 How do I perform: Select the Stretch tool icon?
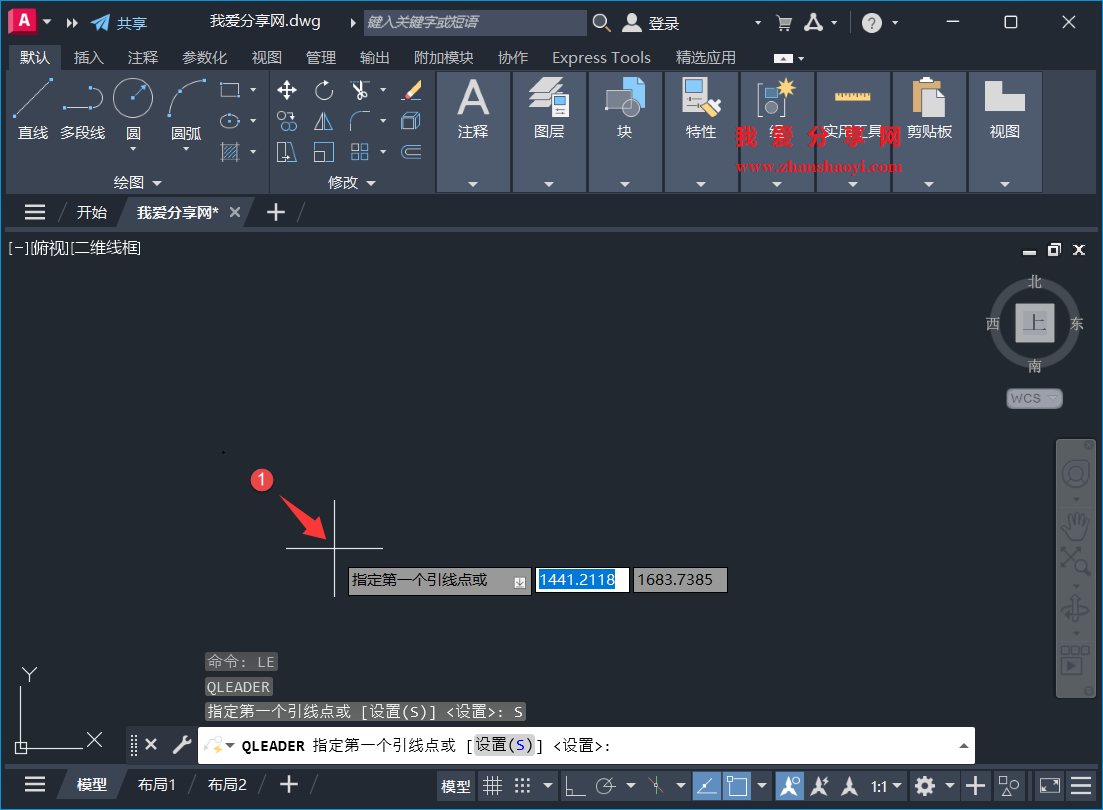coord(287,151)
